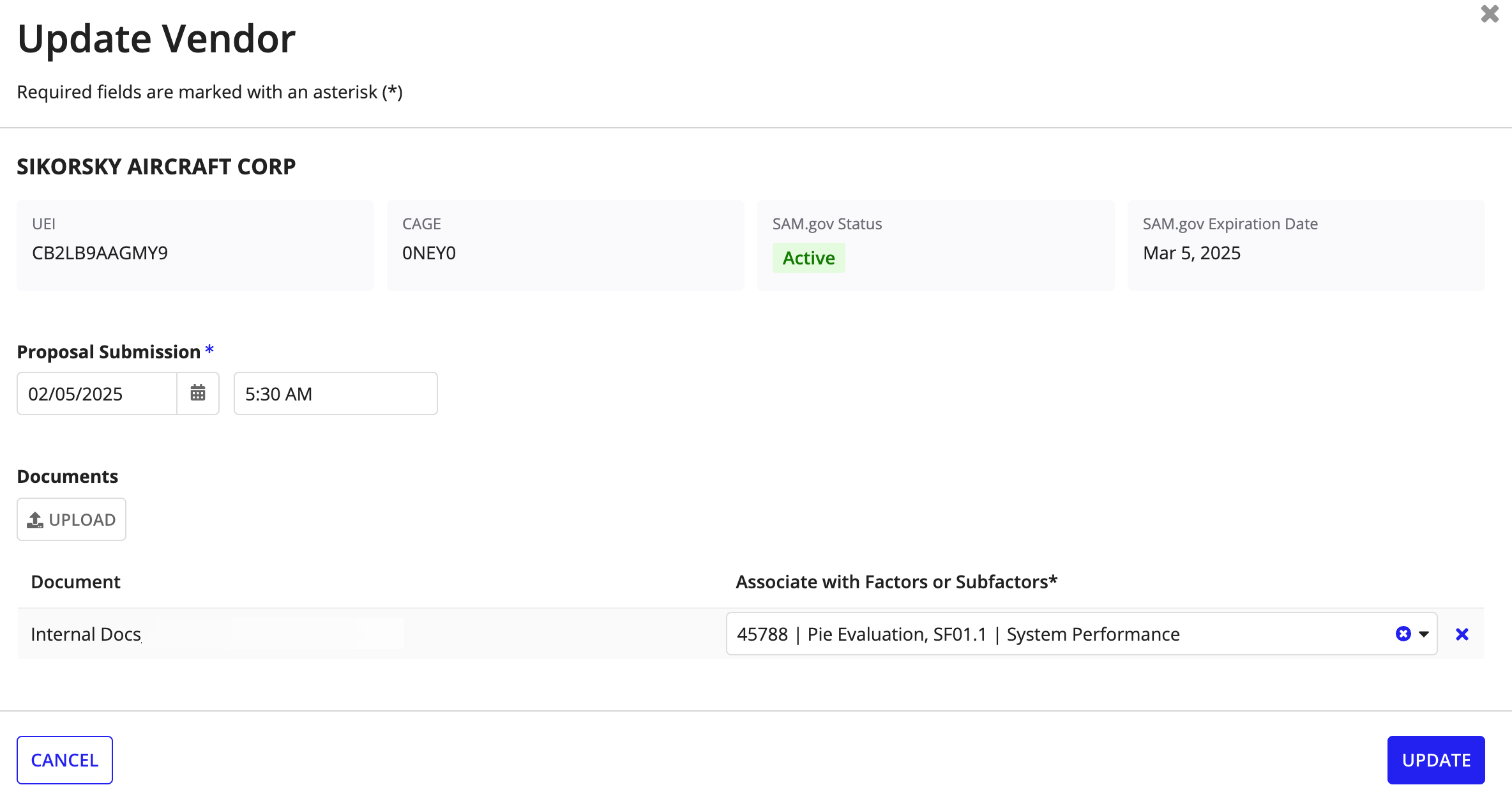Screen dimensions: 1512x801
Task: Click the Documents section heading
Action: [x=68, y=477]
